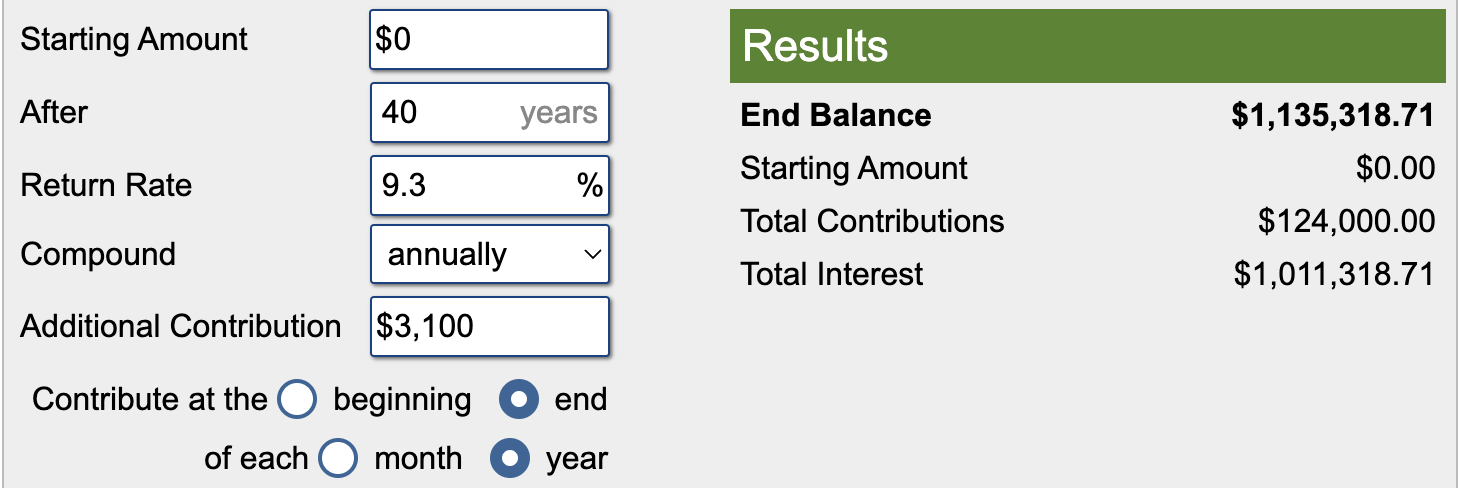Click the Starting Amount input field

(489, 40)
